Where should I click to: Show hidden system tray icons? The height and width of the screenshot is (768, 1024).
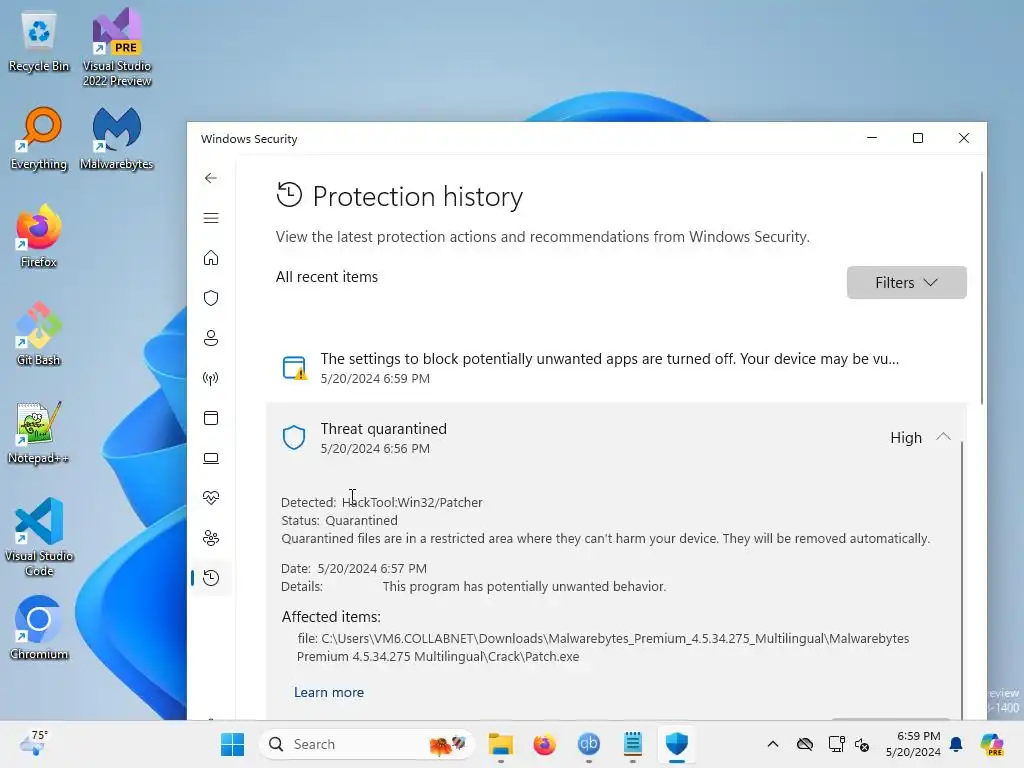[773, 744]
